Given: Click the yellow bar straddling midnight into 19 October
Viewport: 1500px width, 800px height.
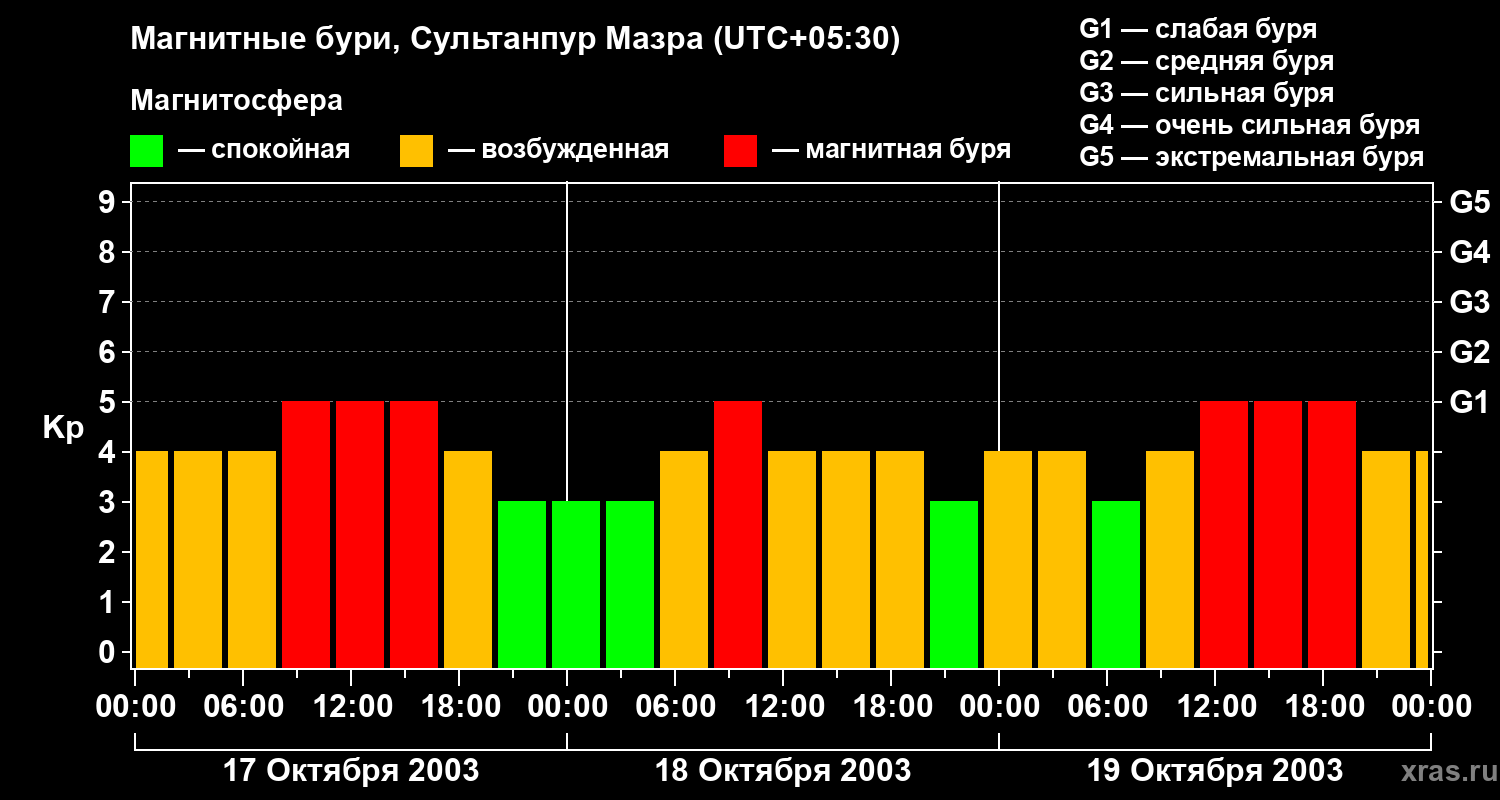Looking at the screenshot, I should click(x=1008, y=560).
